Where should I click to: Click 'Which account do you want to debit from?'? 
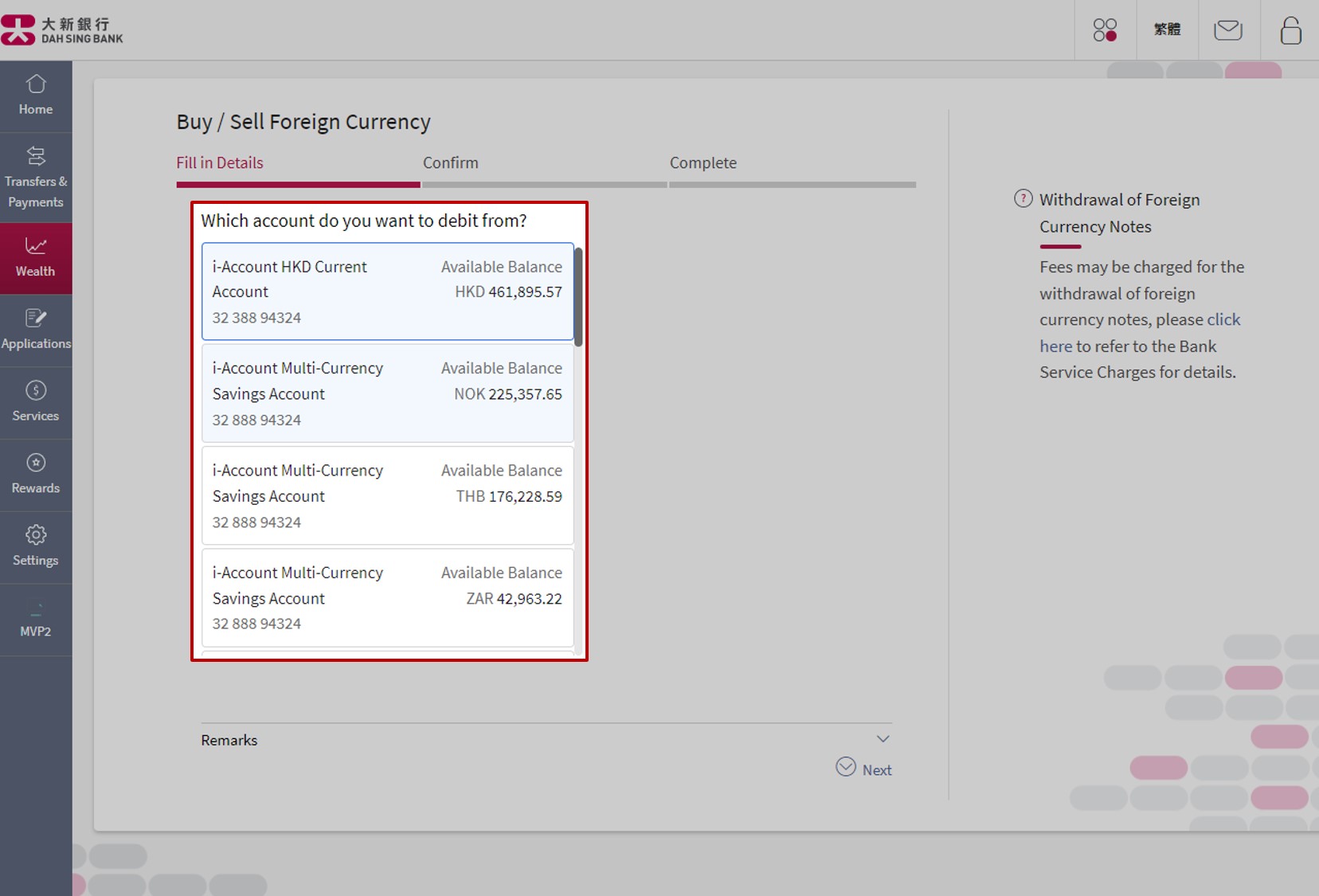click(x=364, y=221)
